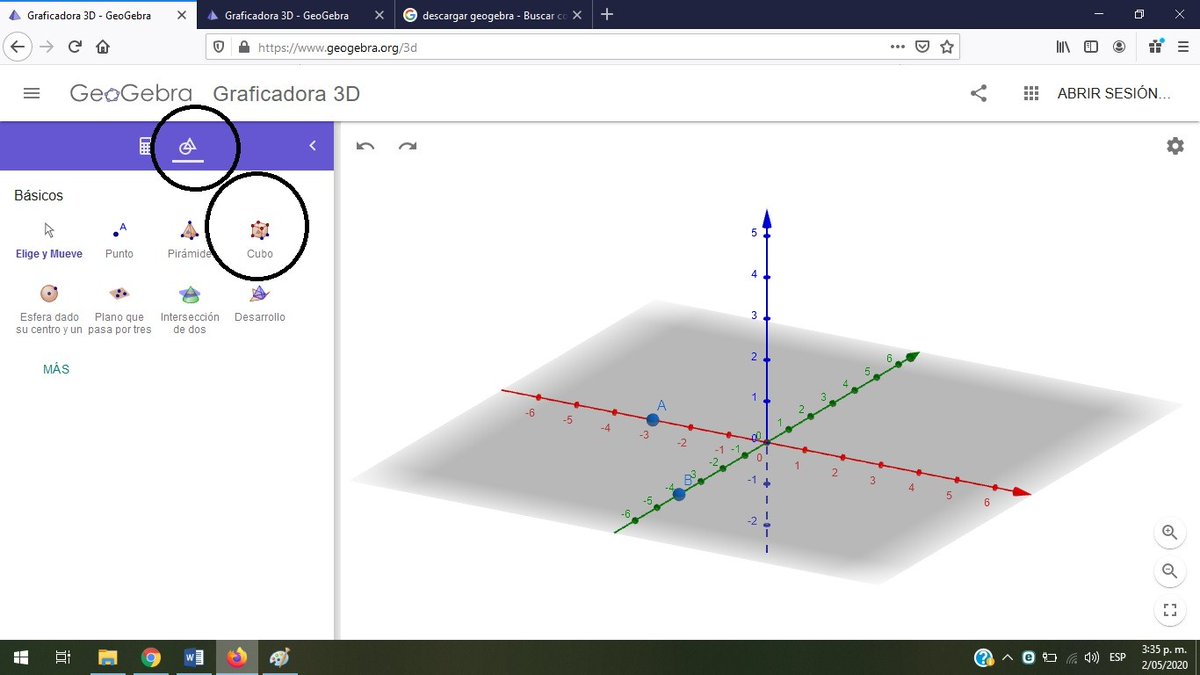Open Microsoft Word from the taskbar
Image resolution: width=1200 pixels, height=675 pixels.
click(194, 657)
